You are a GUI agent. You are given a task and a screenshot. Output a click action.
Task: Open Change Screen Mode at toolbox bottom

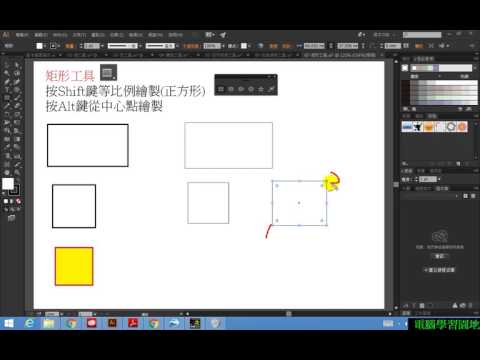click(11, 218)
